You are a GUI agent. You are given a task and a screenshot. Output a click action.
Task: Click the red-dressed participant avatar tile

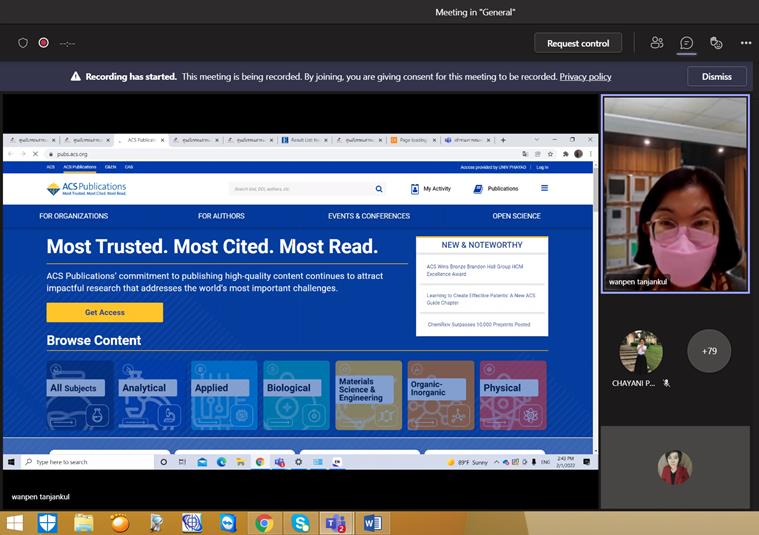[675, 467]
